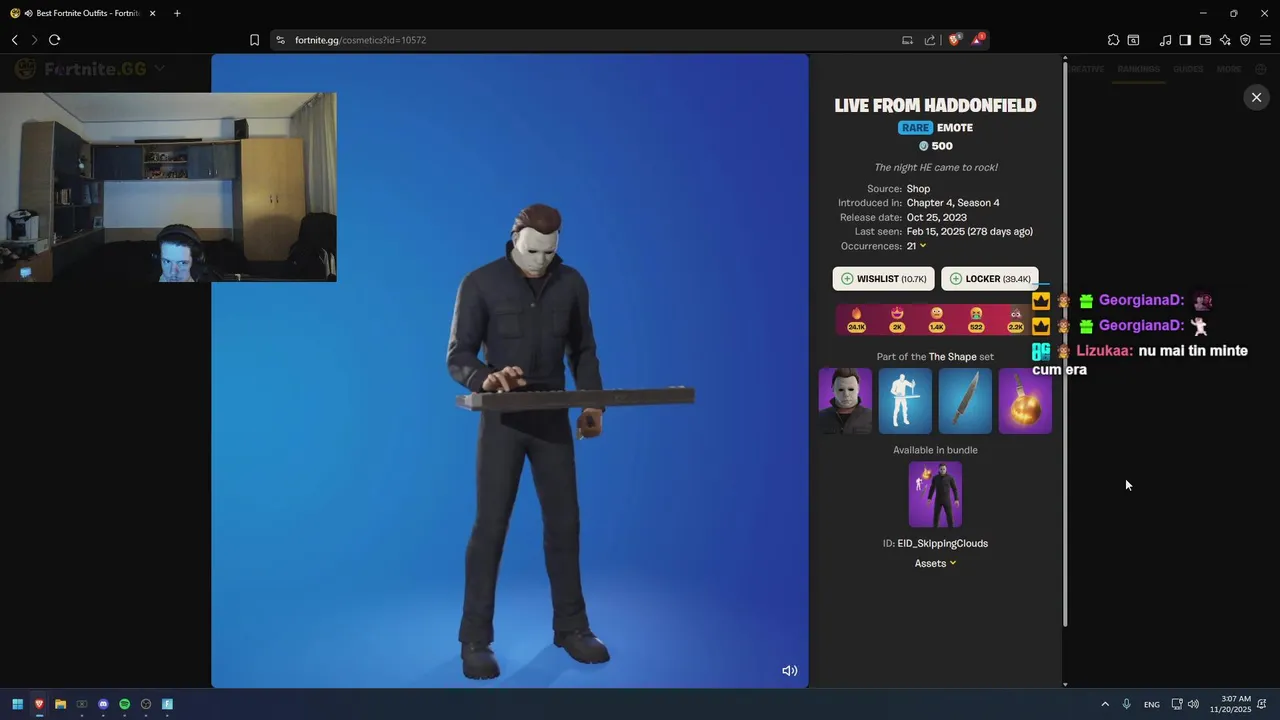Mute the emote preview sound
1280x720 pixels.
(789, 671)
